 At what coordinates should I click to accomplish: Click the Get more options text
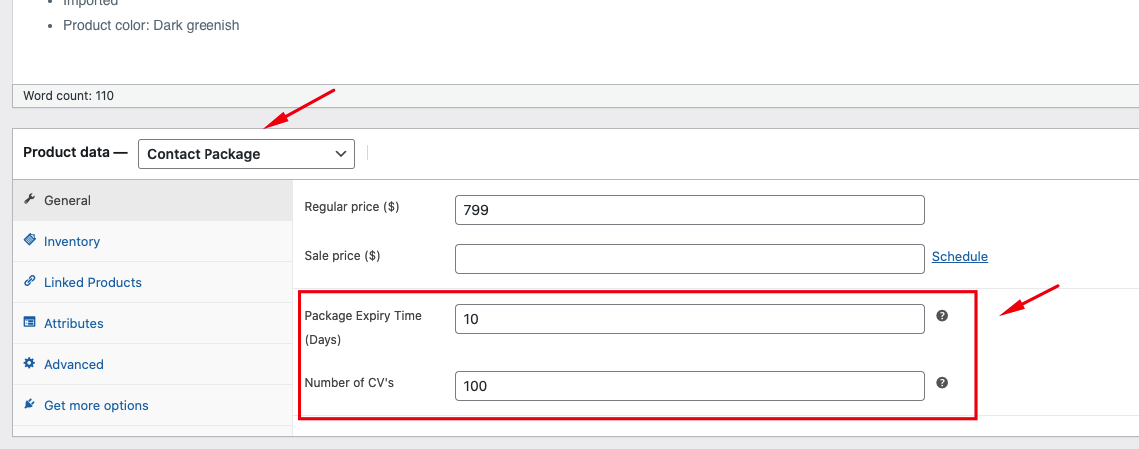pyautogui.click(x=96, y=405)
